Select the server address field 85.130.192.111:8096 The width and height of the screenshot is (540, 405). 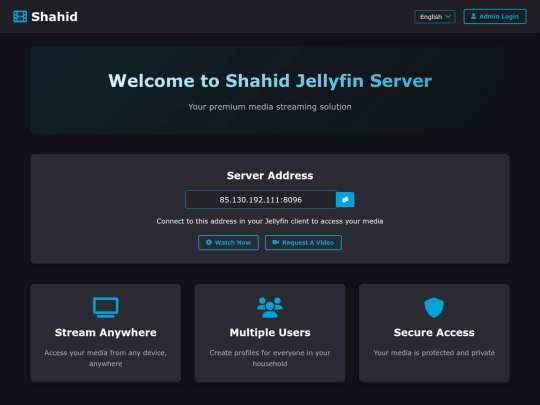(x=261, y=200)
